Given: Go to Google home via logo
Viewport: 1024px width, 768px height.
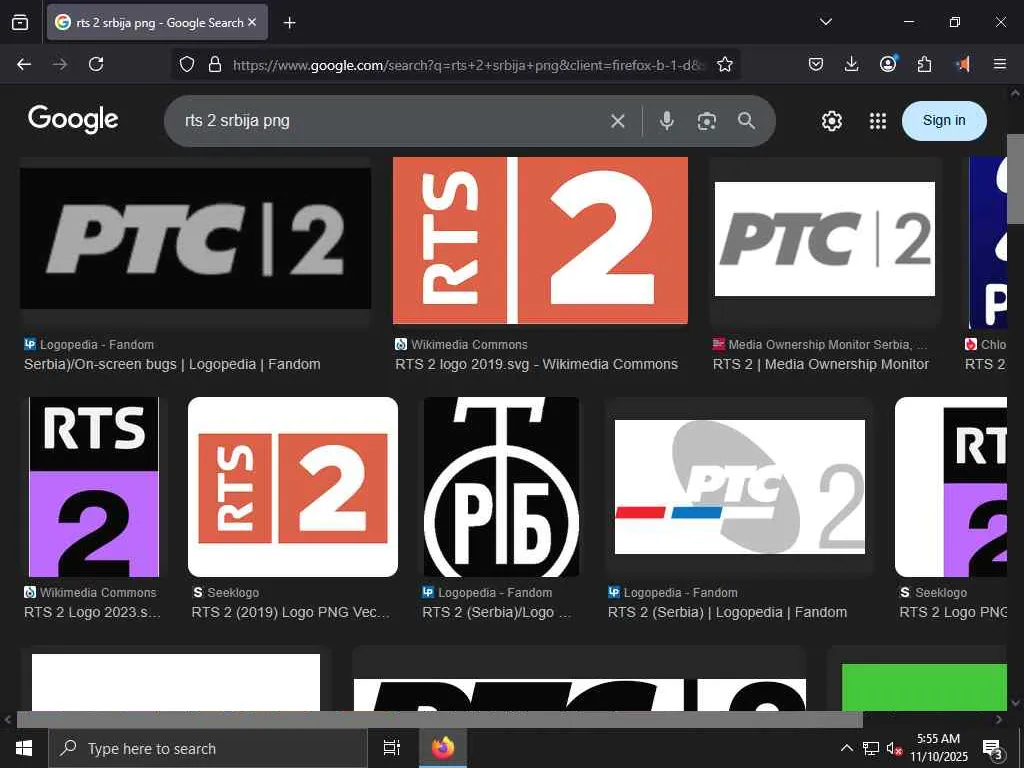Looking at the screenshot, I should 73,120.
